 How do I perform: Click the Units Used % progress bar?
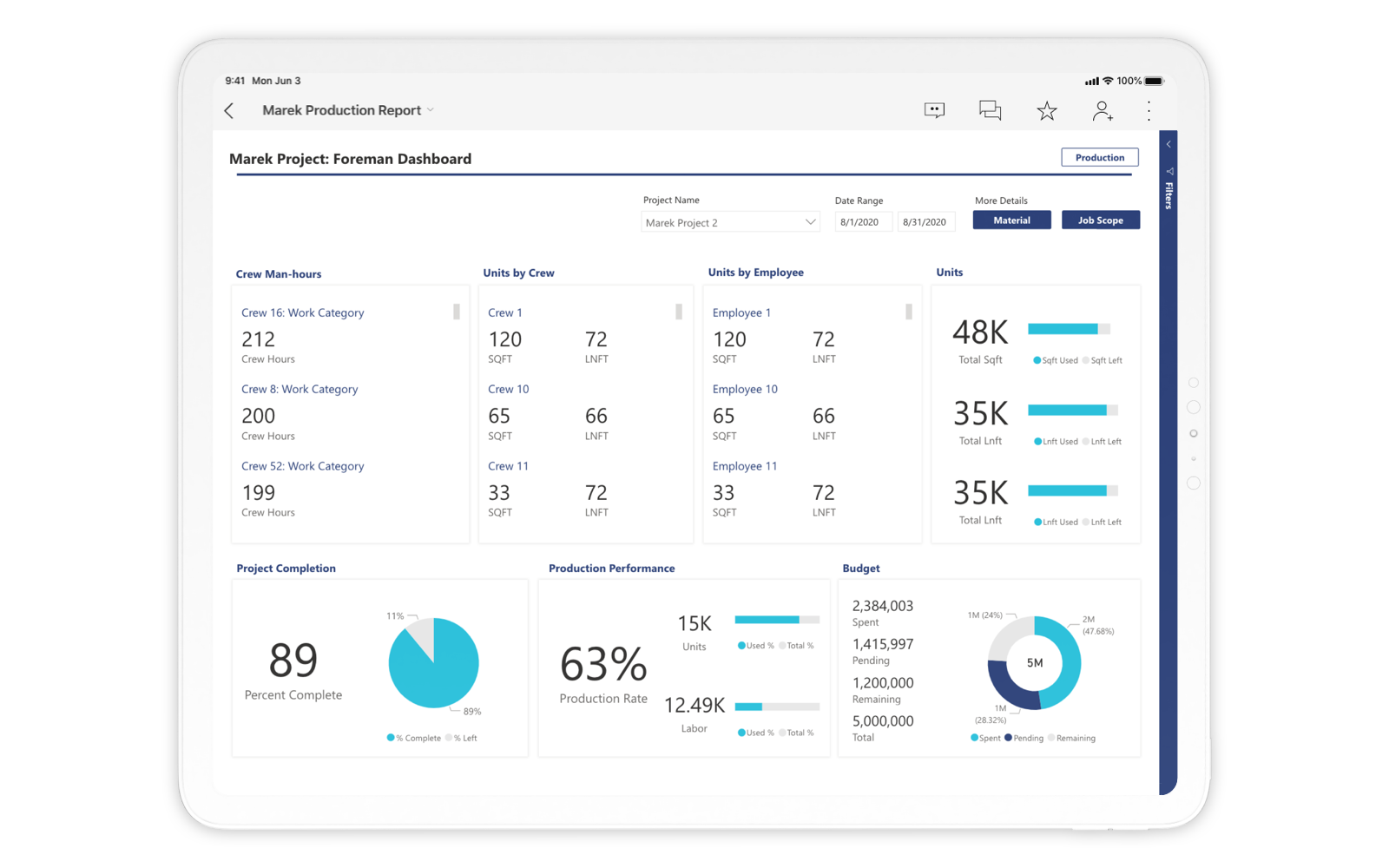pos(777,620)
